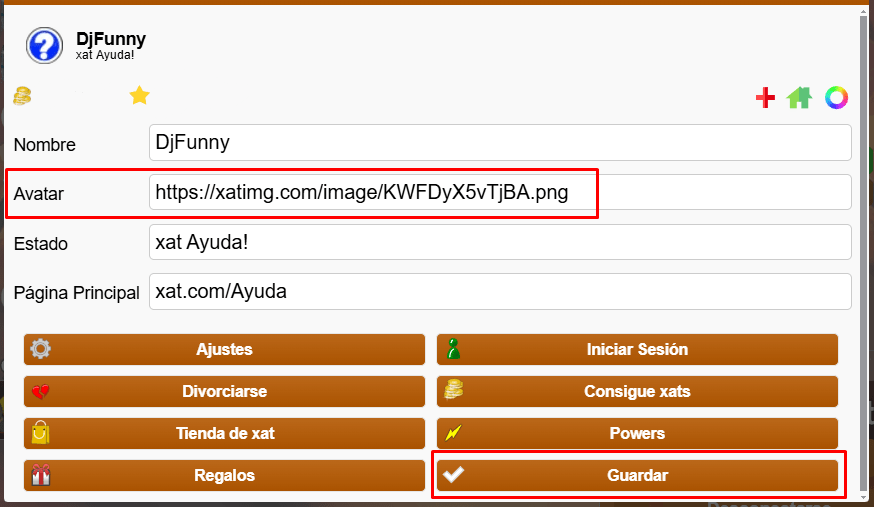Click the blue question mark avatar icon

[45, 45]
